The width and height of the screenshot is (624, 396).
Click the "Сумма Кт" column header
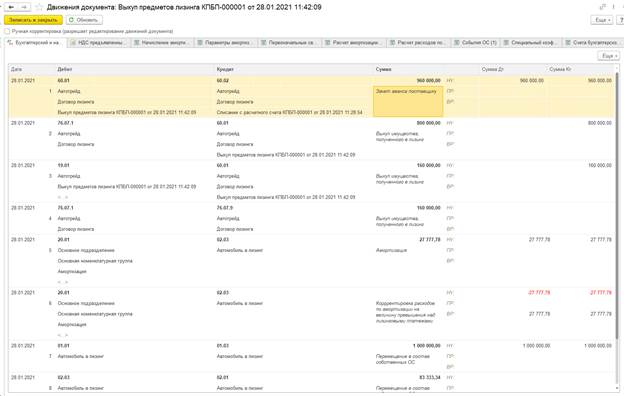(560, 69)
